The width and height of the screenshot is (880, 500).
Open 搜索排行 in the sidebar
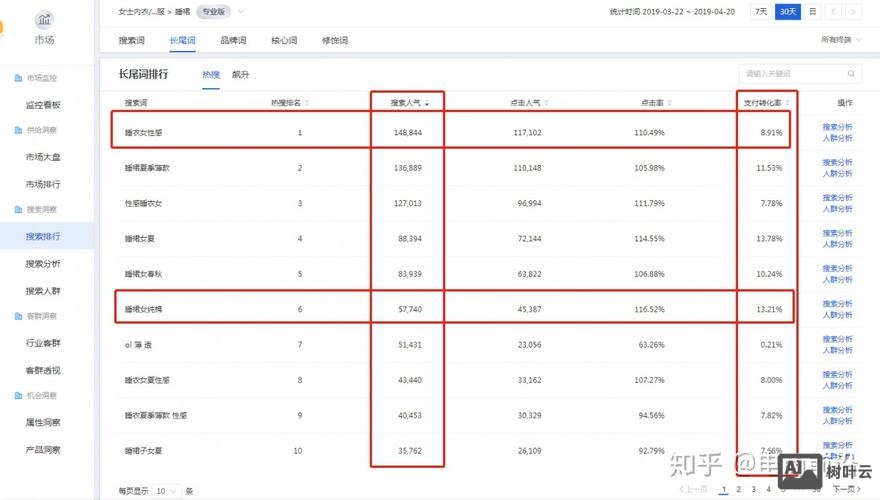click(x=43, y=236)
